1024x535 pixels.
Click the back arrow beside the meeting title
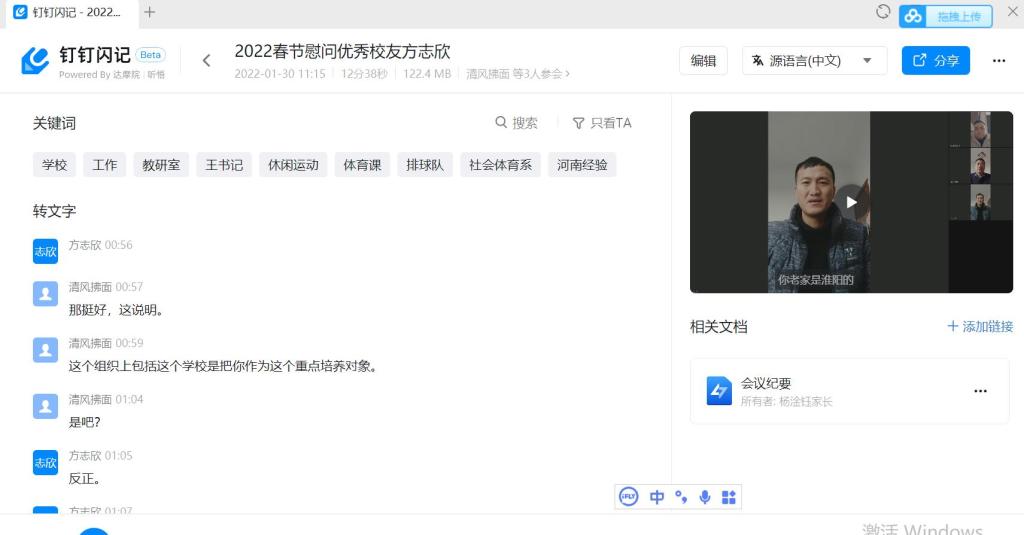pos(207,61)
